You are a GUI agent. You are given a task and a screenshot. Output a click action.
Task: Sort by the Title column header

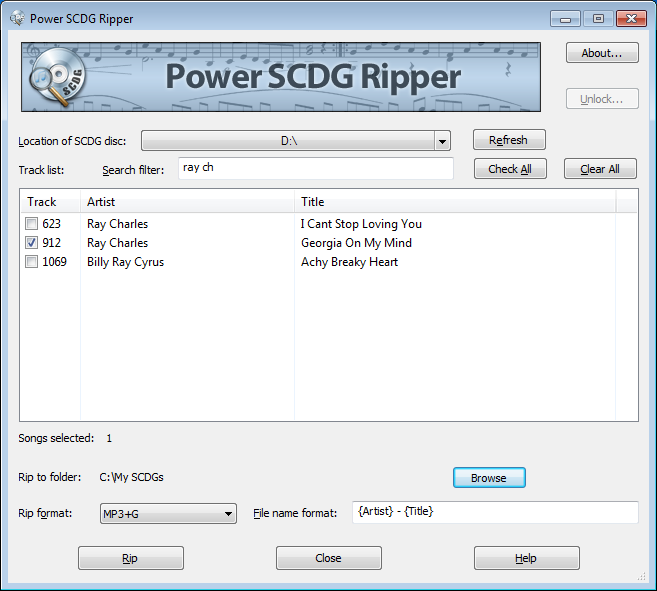point(455,202)
